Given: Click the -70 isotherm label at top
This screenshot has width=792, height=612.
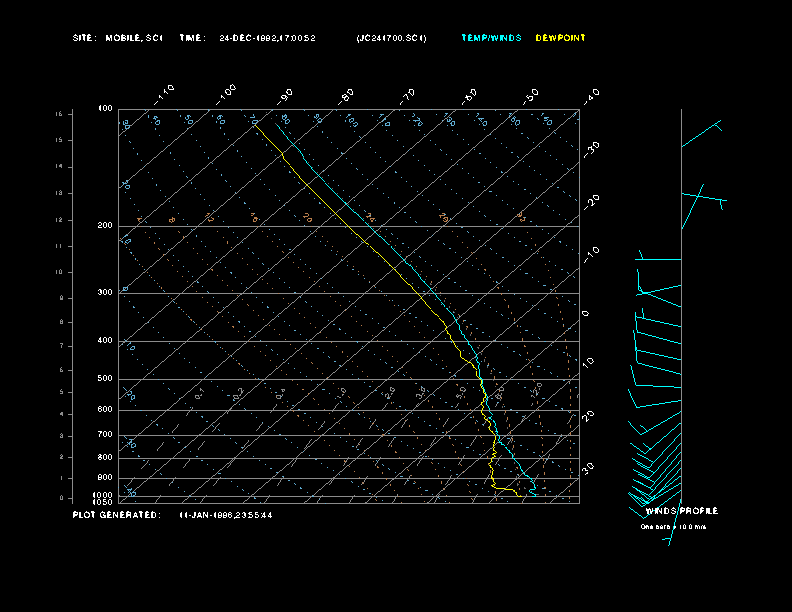Looking at the screenshot, I should [407, 97].
